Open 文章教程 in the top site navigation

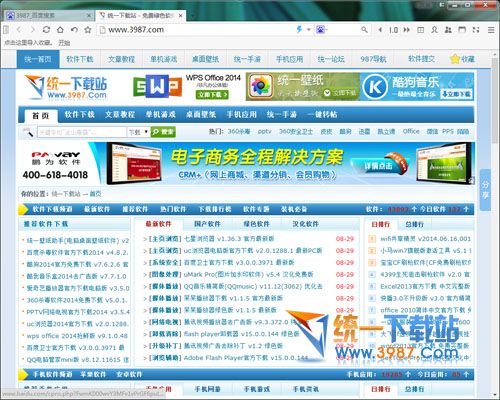click(122, 59)
